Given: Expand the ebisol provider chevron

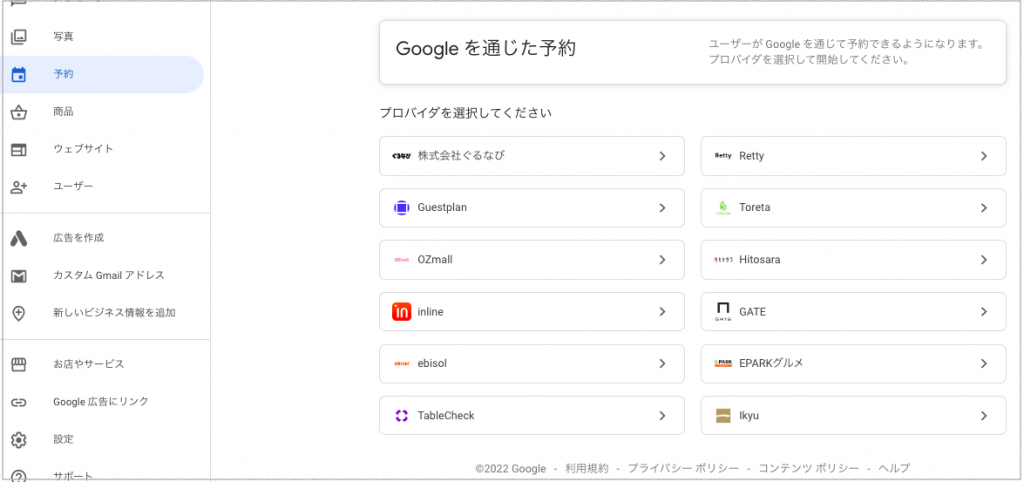Looking at the screenshot, I should [x=662, y=364].
